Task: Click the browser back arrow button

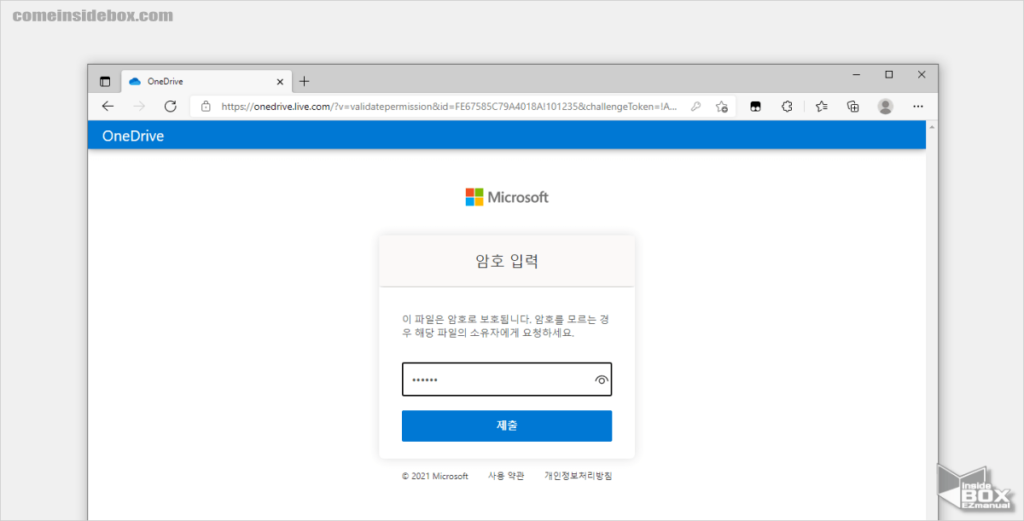Action: [108, 106]
